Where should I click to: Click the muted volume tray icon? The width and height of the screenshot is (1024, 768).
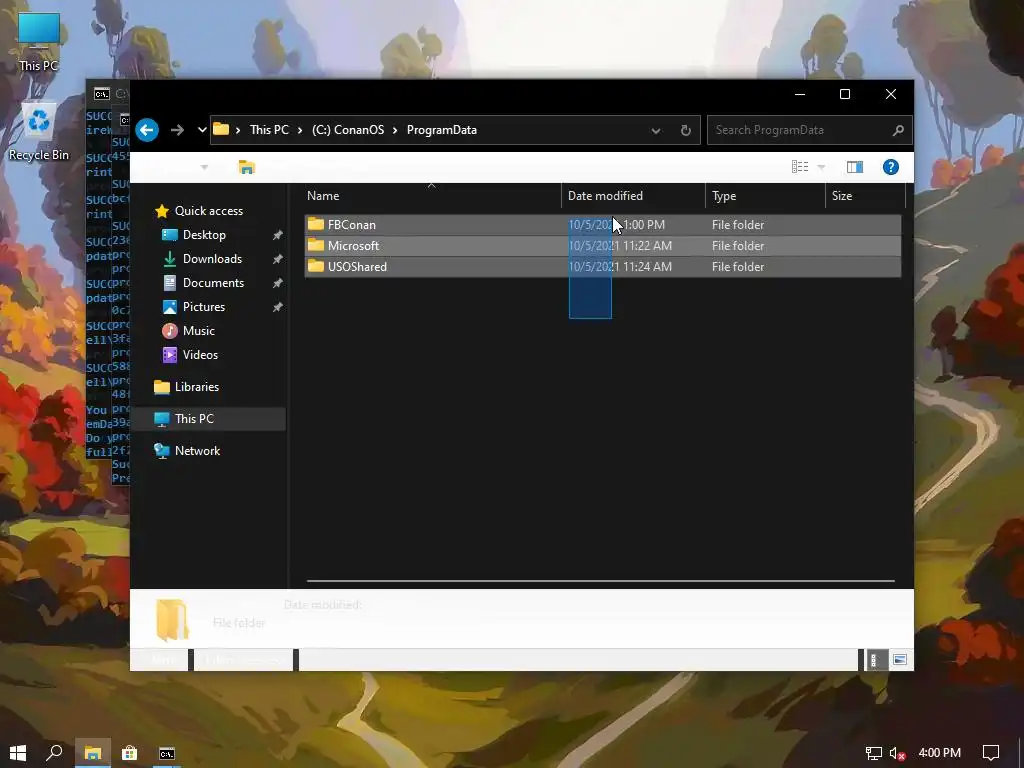pyautogui.click(x=897, y=753)
